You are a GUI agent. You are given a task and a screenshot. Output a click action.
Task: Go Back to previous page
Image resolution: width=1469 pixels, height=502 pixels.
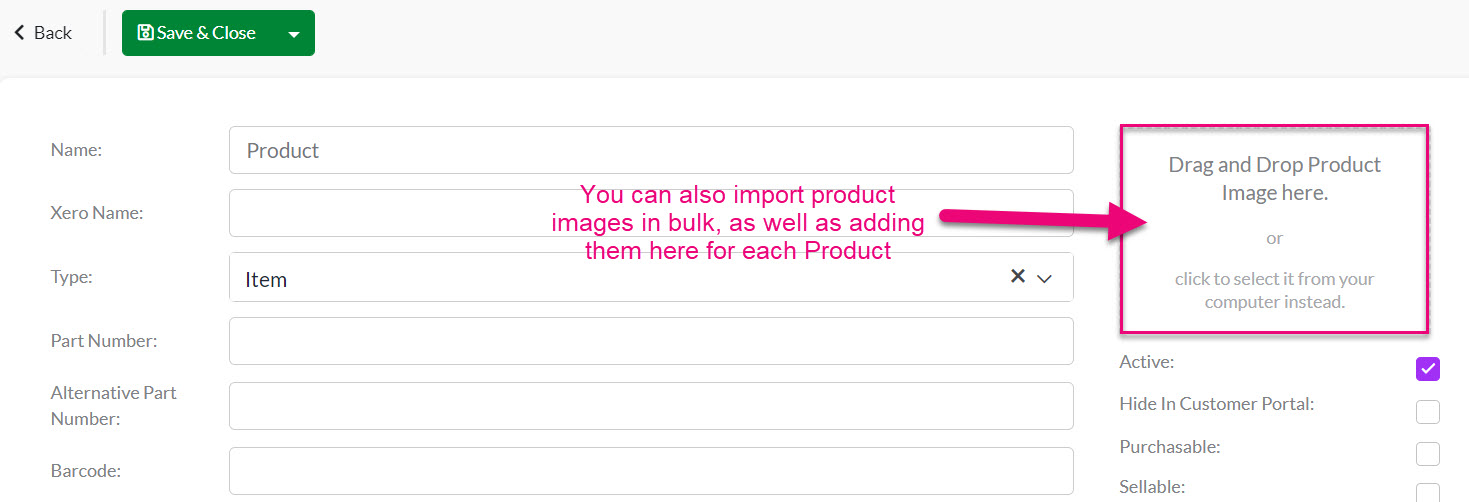point(43,33)
